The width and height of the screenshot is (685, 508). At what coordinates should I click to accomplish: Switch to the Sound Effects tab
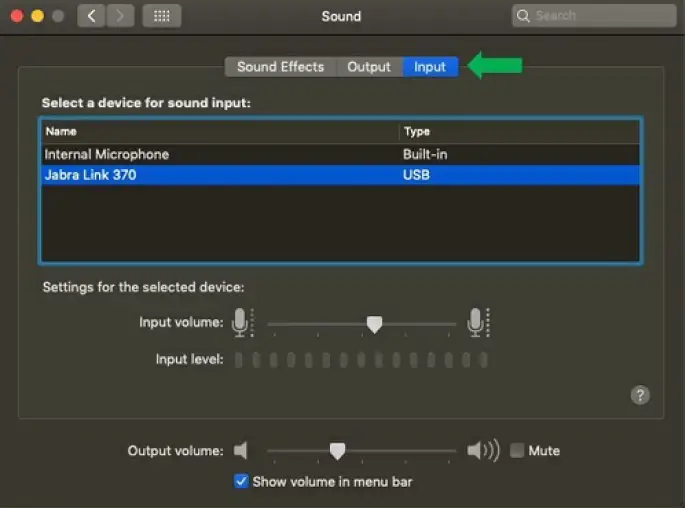[280, 67]
